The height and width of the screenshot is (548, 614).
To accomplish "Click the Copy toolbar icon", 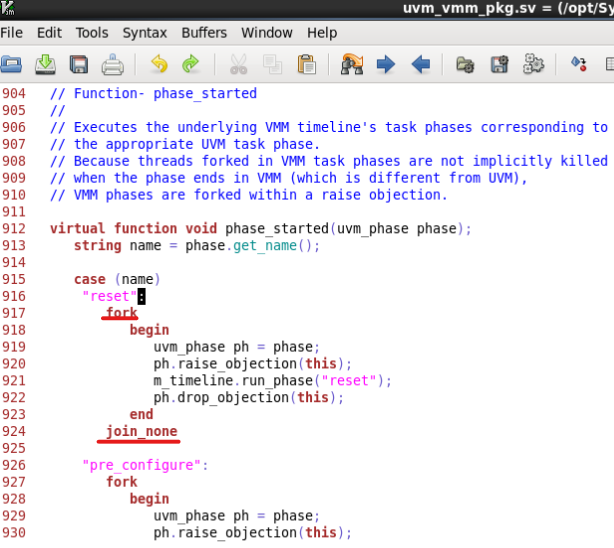I will click(x=272, y=64).
